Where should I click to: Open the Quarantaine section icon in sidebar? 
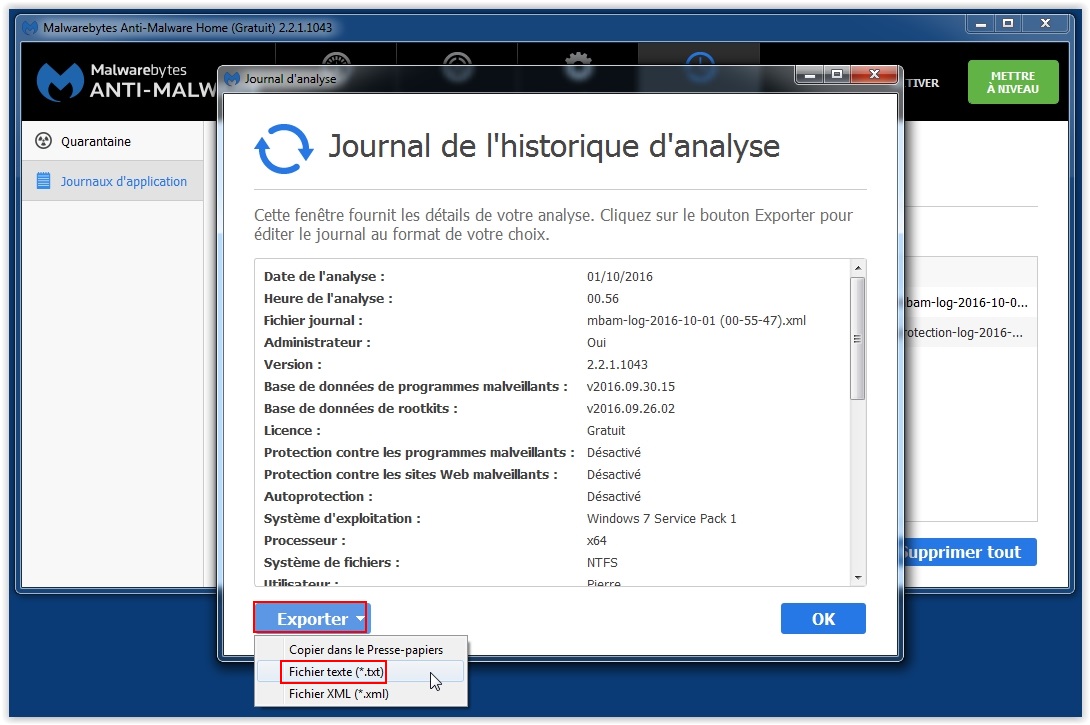pyautogui.click(x=43, y=141)
